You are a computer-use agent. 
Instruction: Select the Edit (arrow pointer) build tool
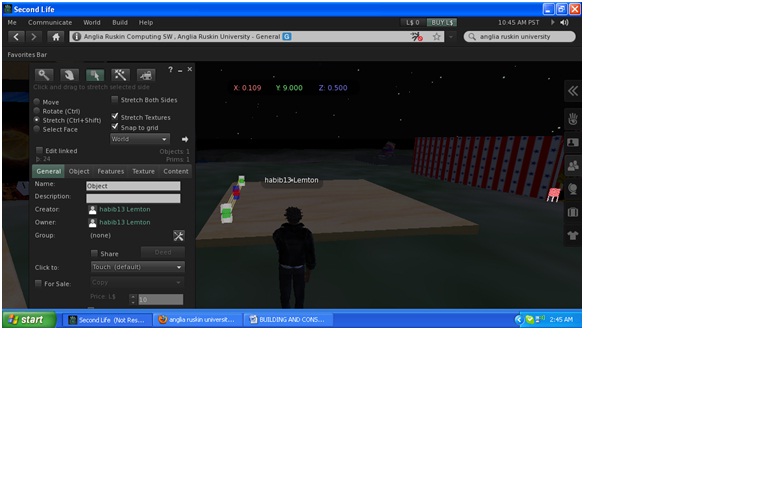(x=95, y=74)
